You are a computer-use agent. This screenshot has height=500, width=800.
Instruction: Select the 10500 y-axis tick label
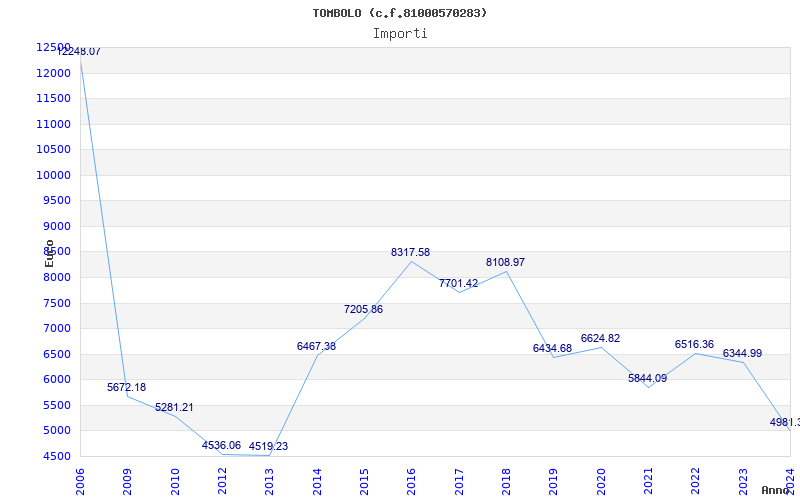(53, 149)
